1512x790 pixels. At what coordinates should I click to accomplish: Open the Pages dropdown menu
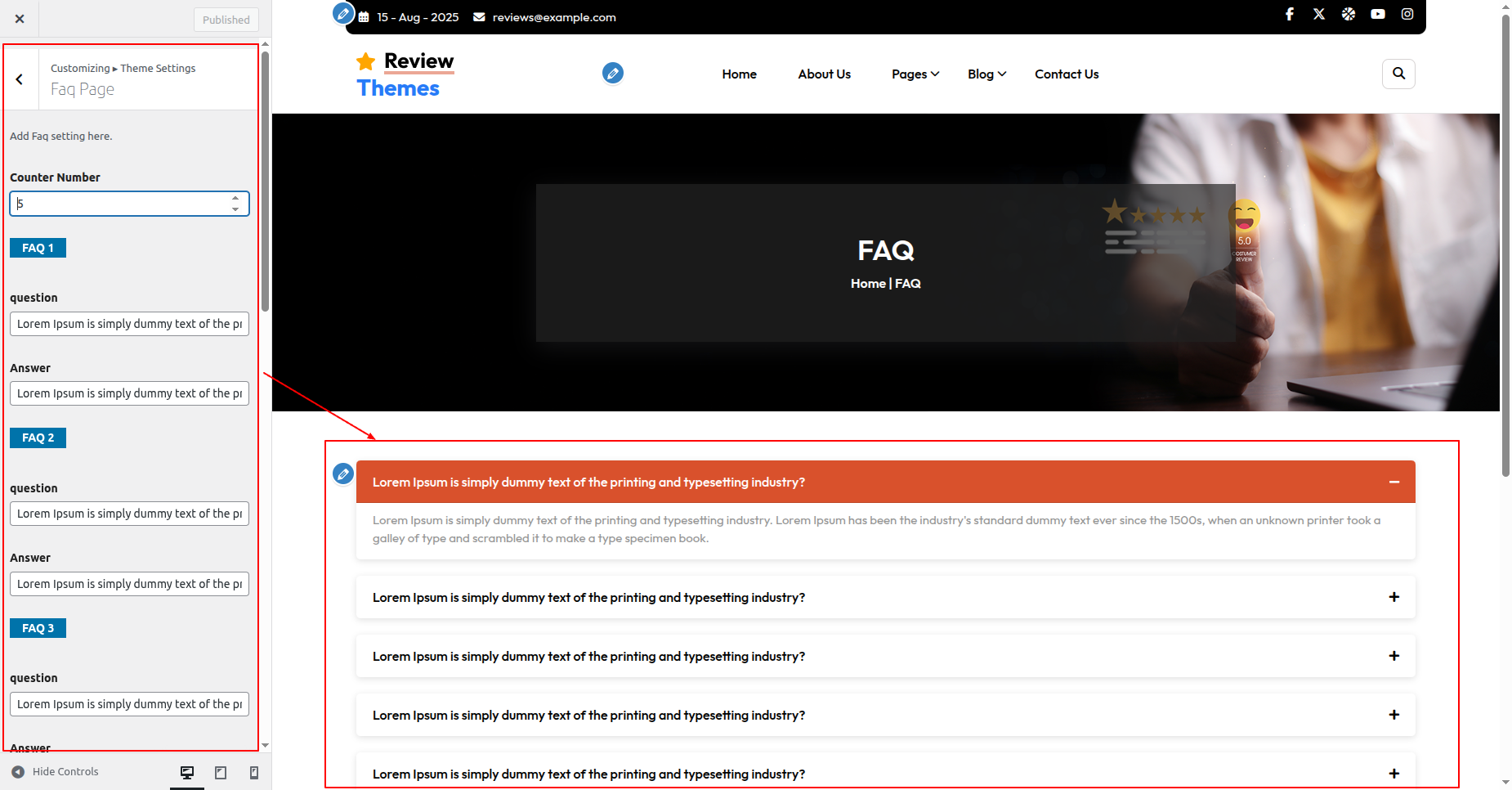point(915,74)
